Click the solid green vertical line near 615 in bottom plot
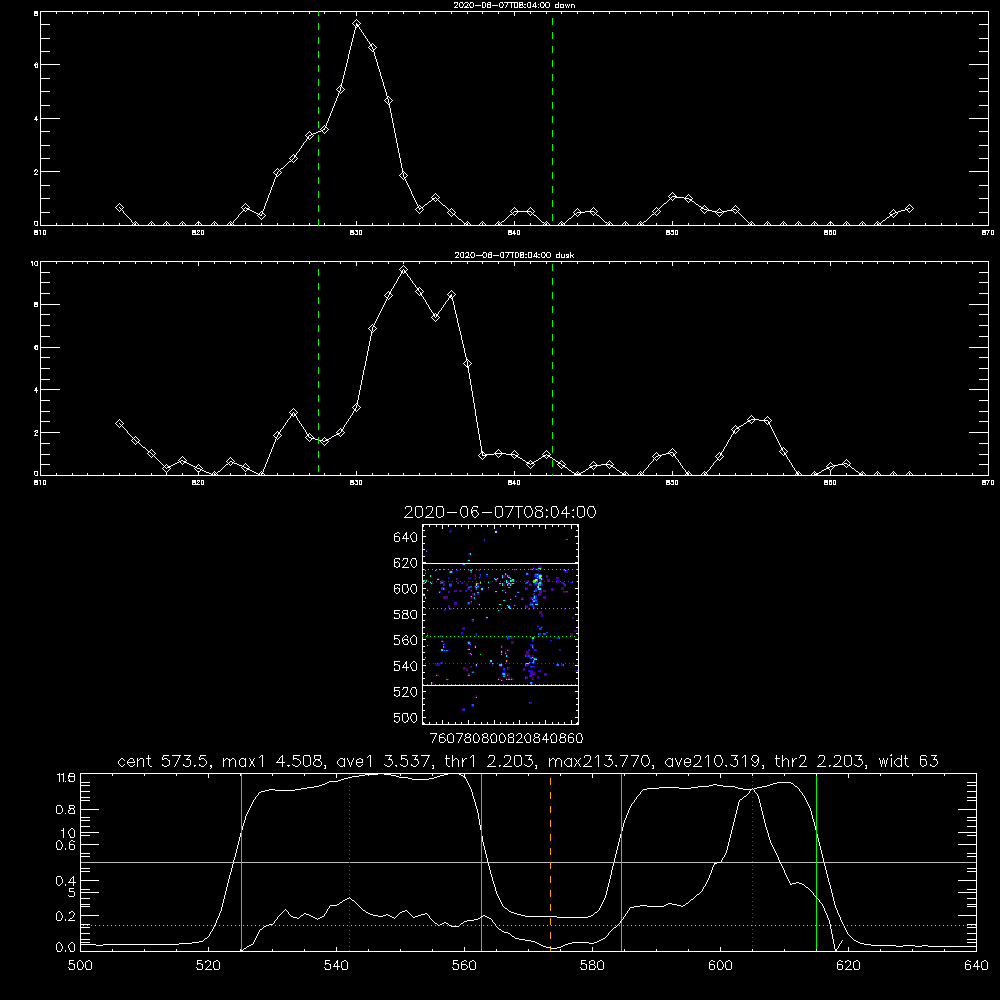Viewport: 1000px width, 1000px height. tap(816, 861)
